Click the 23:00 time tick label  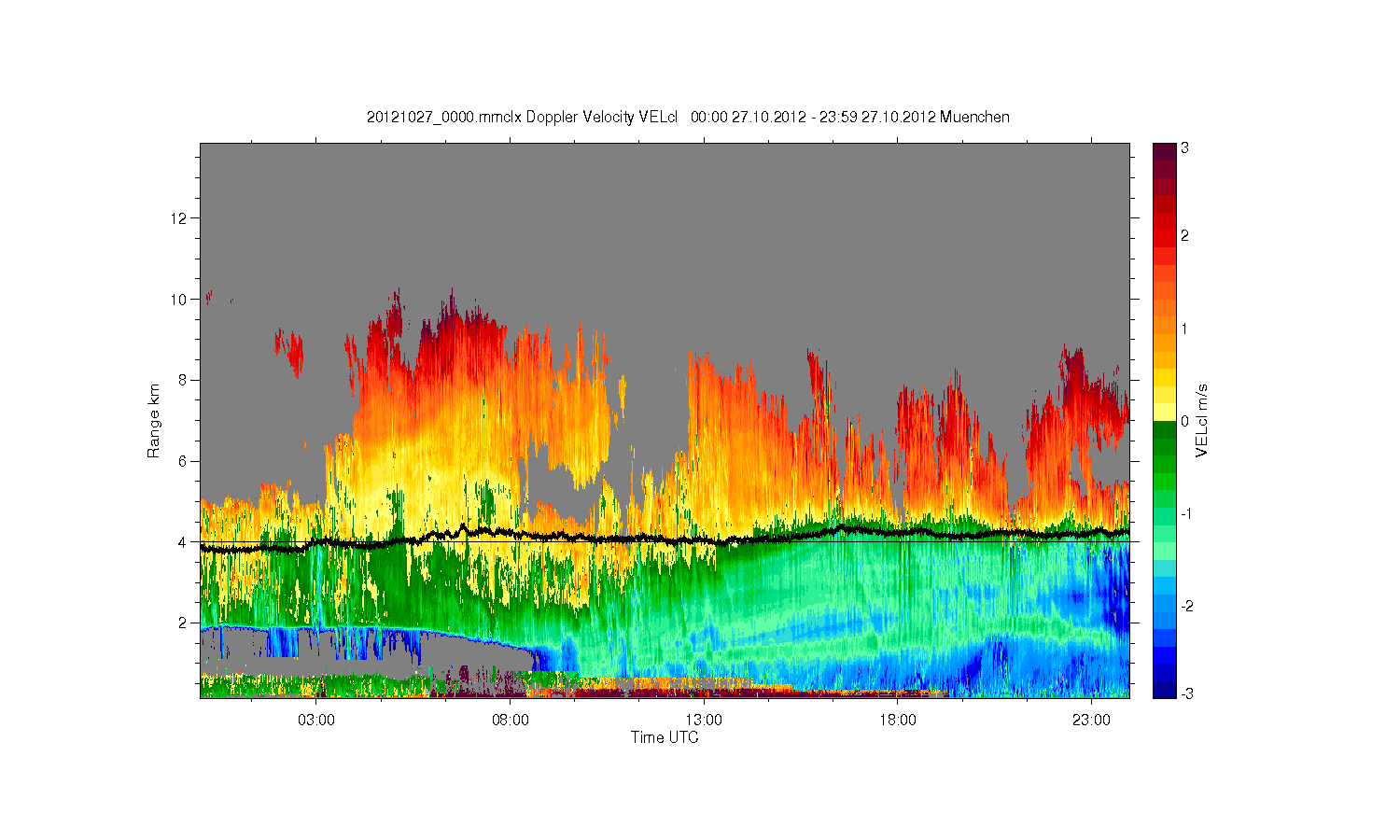coord(1091,721)
